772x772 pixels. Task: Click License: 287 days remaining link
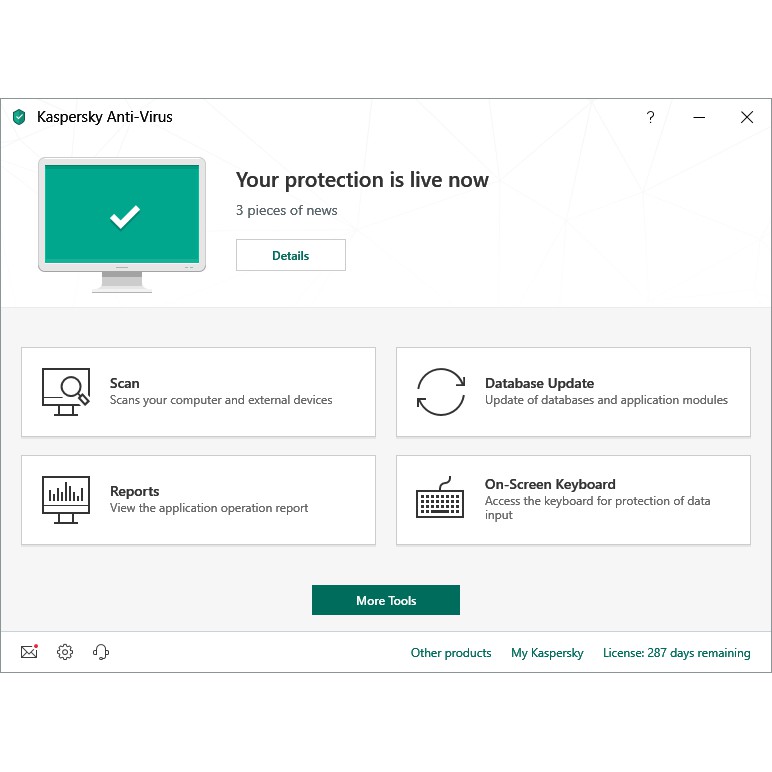coord(676,653)
